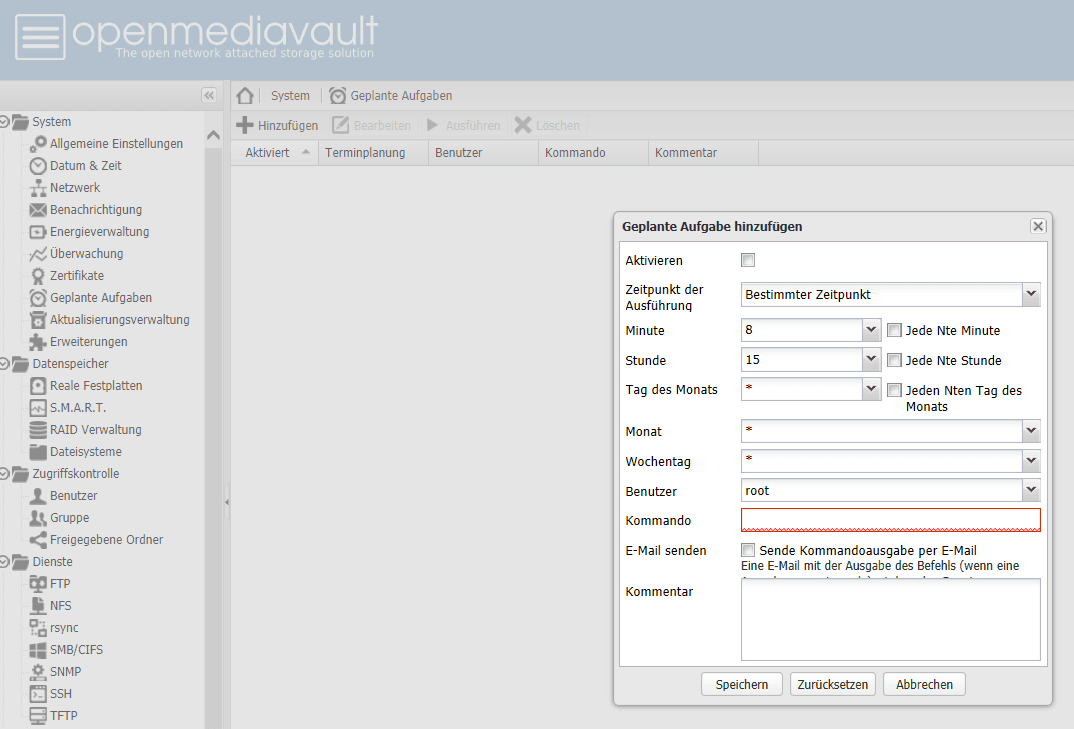The width and height of the screenshot is (1074, 729).
Task: Click NFS document icon
Action: (x=38, y=606)
